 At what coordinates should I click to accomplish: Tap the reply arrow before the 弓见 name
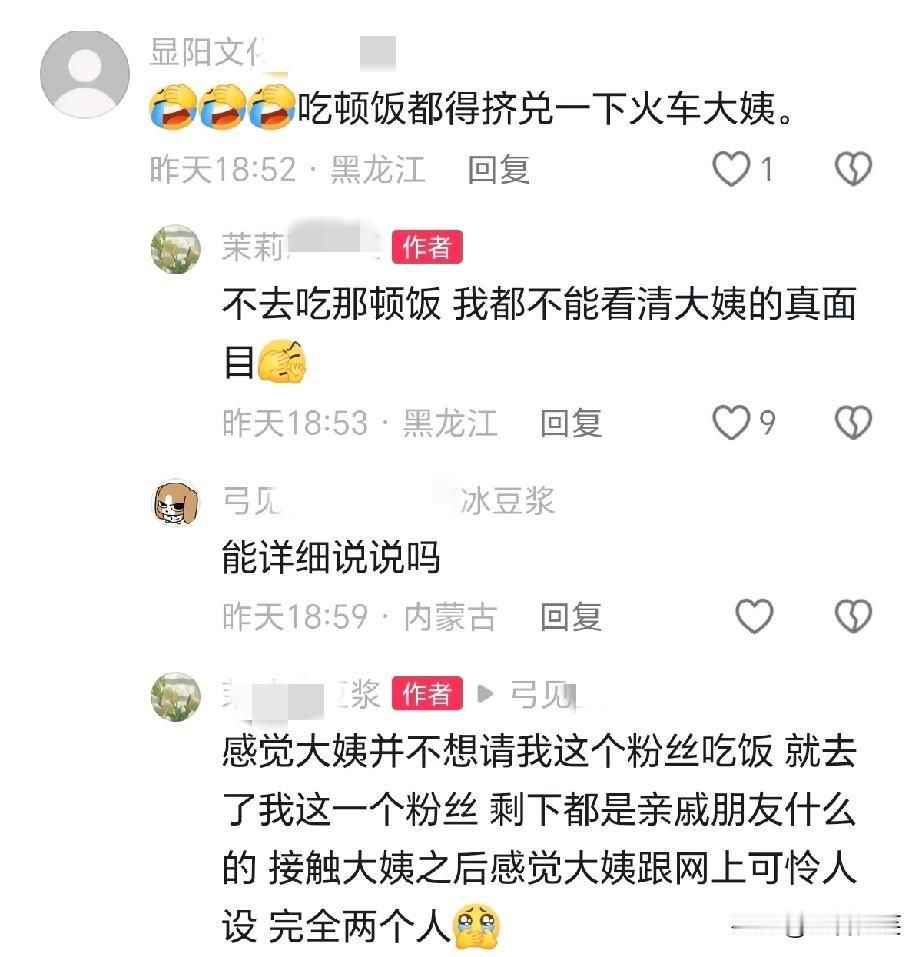point(484,694)
